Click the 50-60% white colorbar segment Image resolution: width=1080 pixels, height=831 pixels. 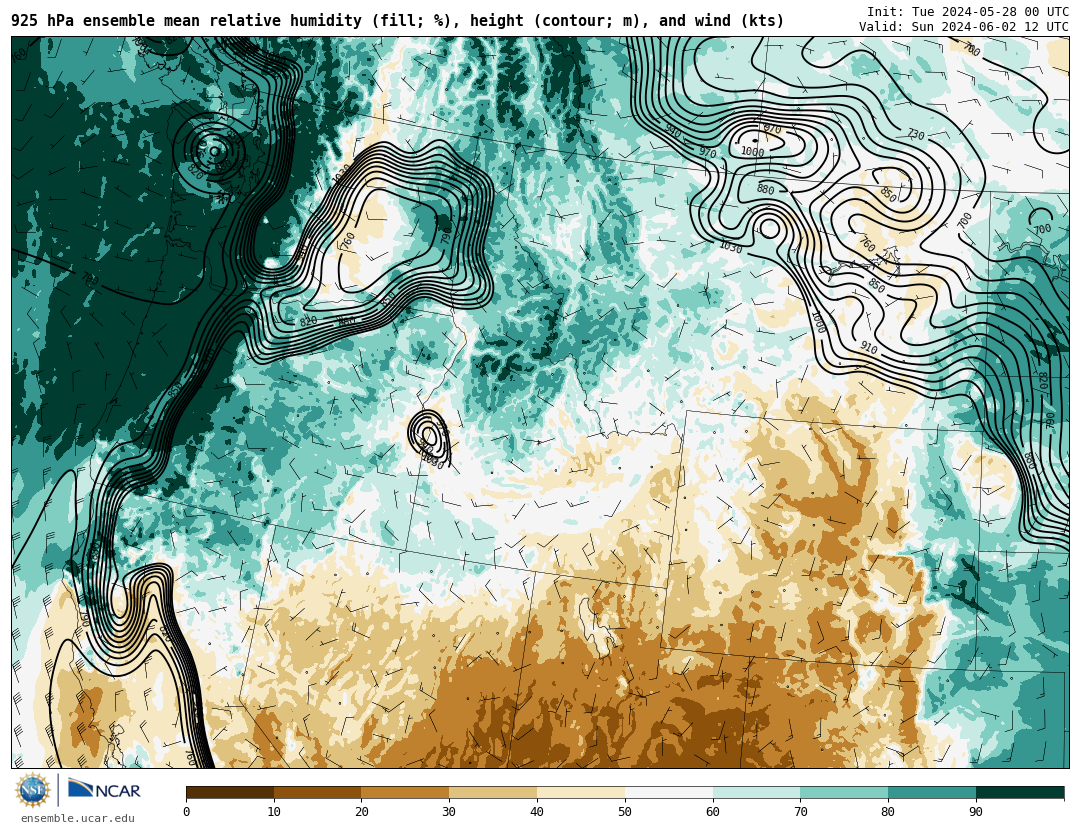click(669, 793)
